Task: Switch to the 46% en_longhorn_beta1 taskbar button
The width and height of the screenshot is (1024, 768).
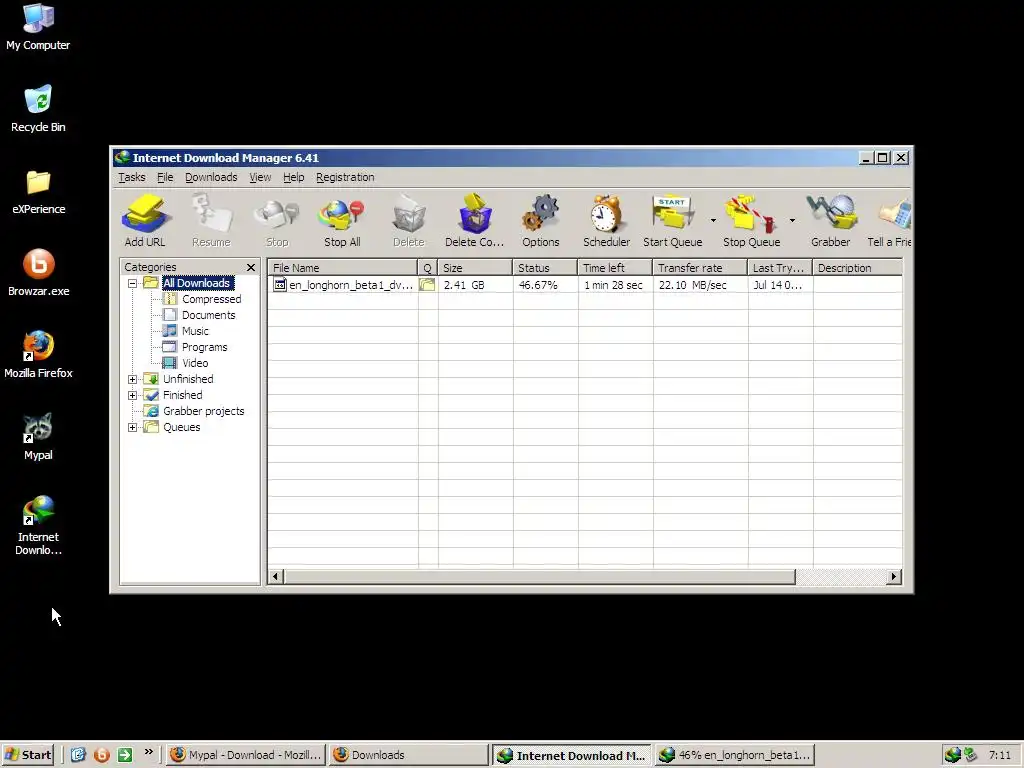Action: point(735,755)
